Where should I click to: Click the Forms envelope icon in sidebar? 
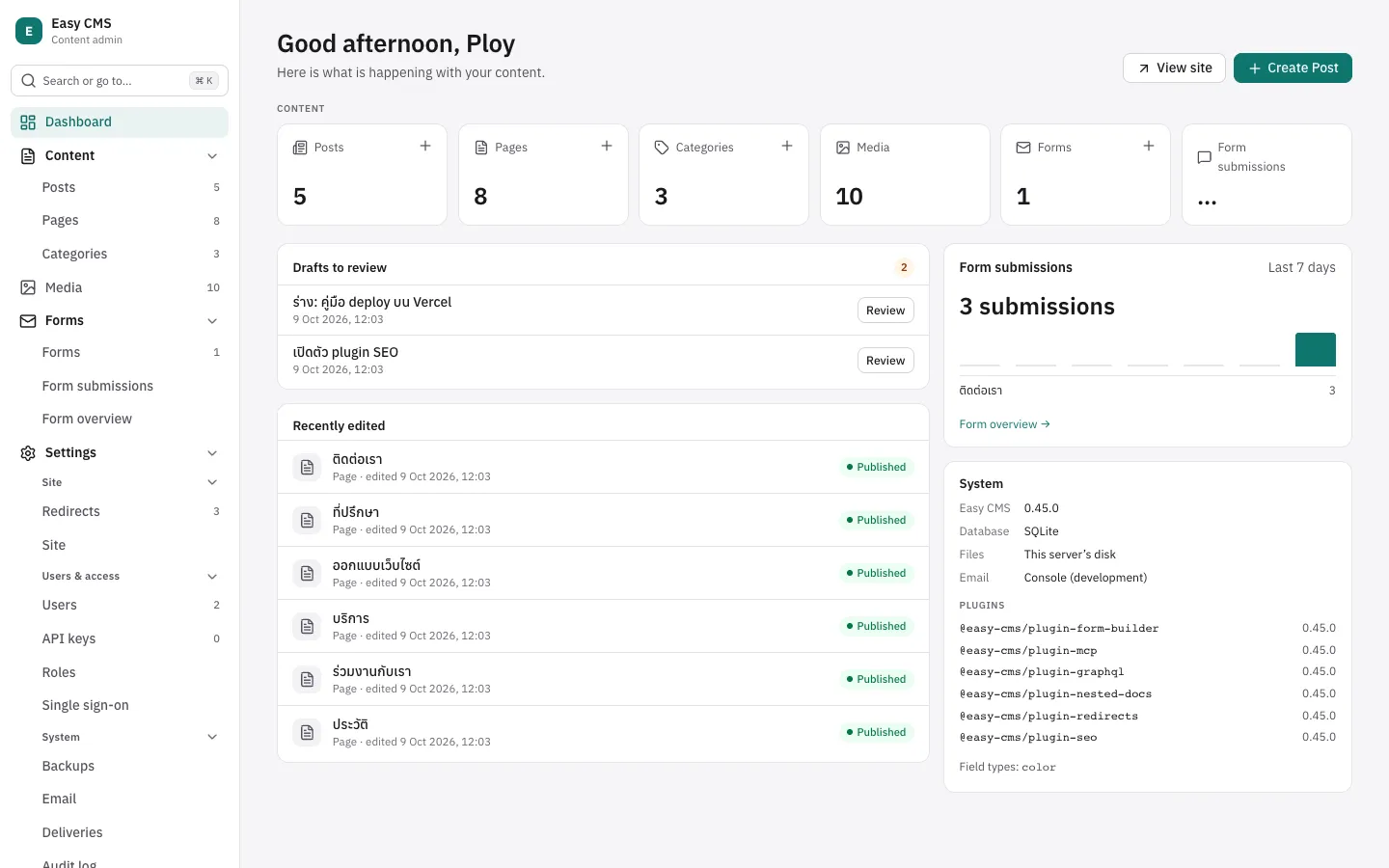(28, 321)
